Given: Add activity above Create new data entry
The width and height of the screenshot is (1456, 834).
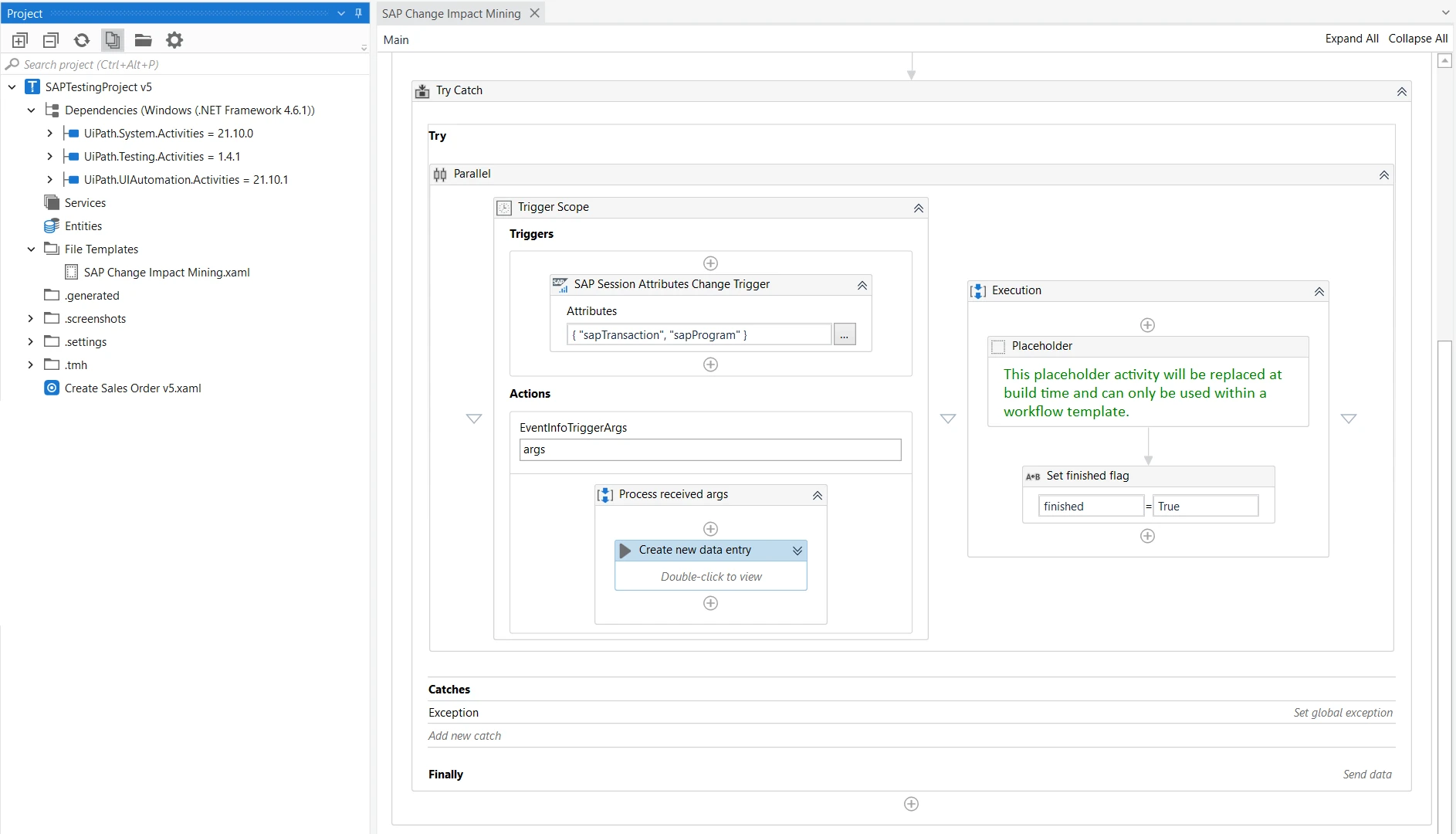Looking at the screenshot, I should point(711,529).
